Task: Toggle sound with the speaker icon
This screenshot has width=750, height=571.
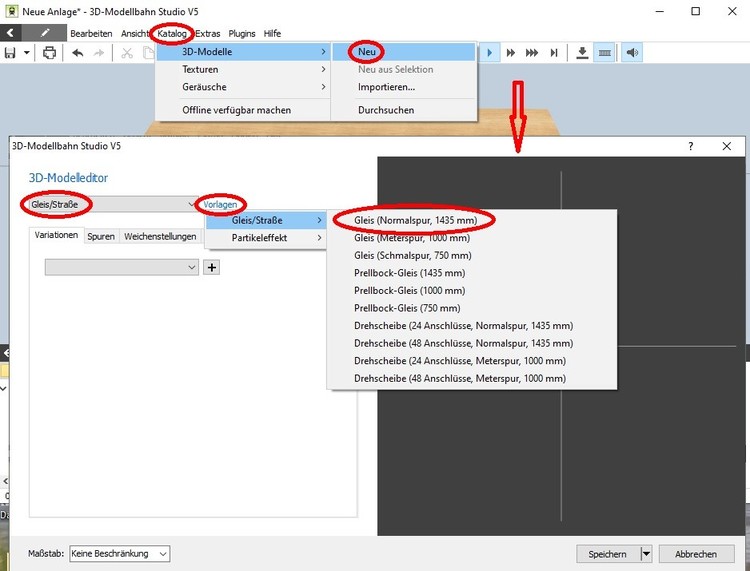Action: (632, 53)
